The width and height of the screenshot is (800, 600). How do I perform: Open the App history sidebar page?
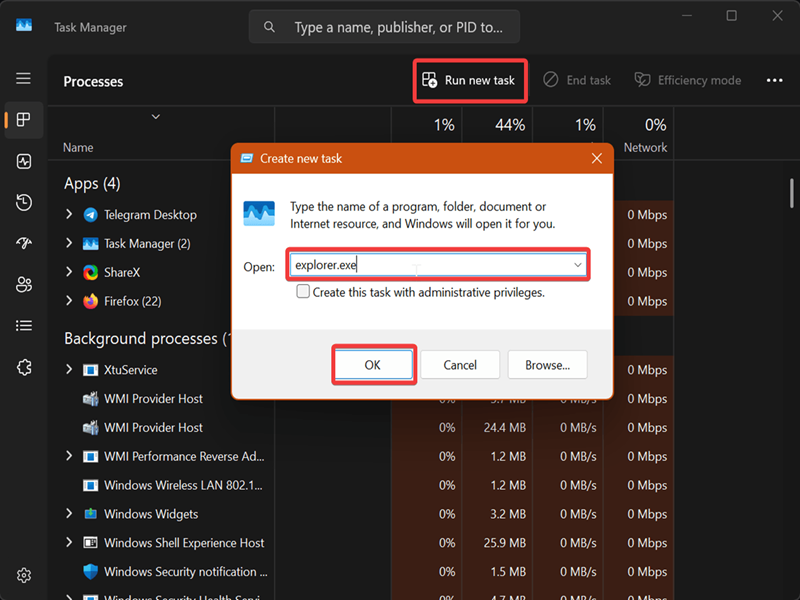click(x=23, y=203)
